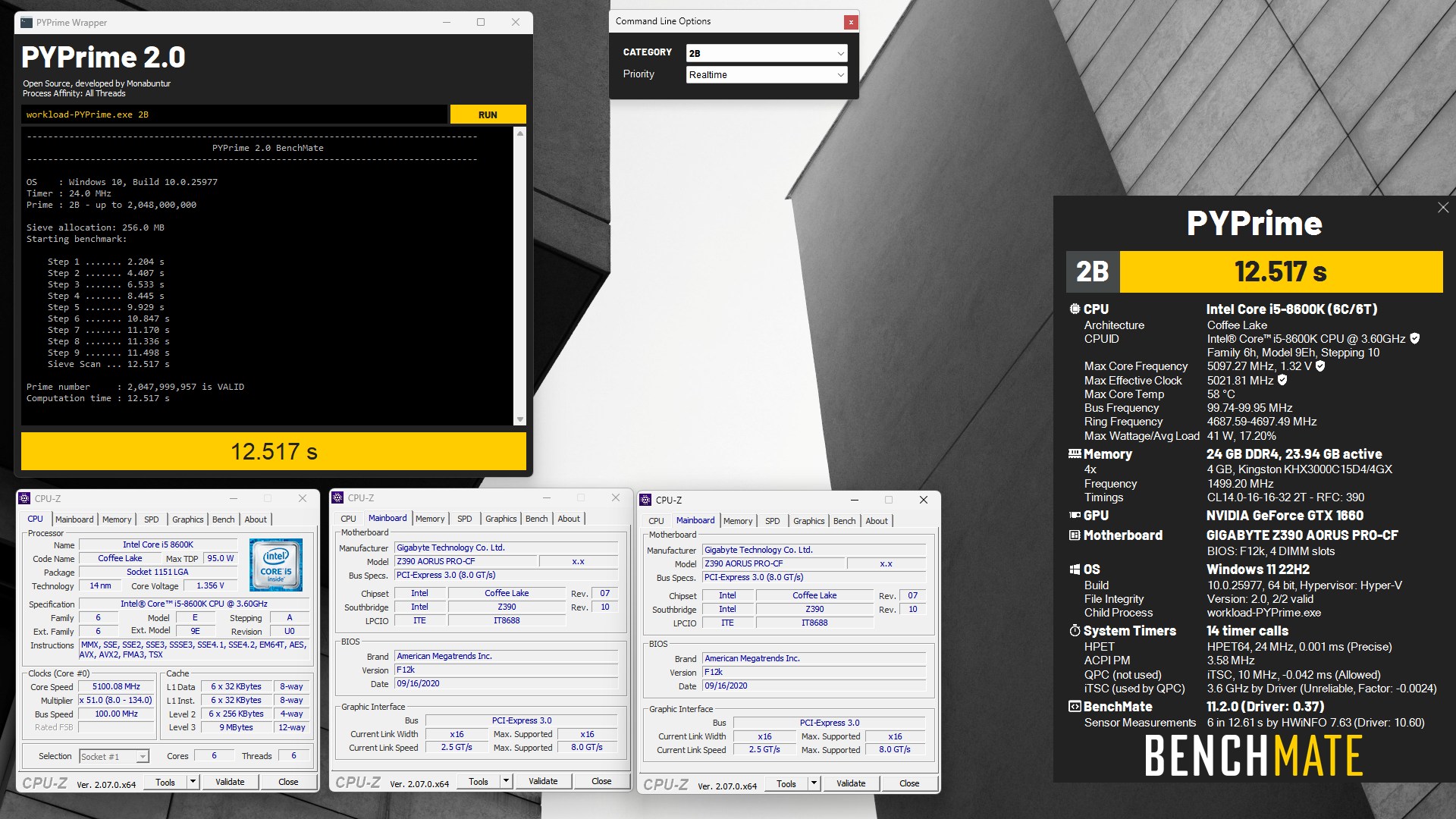The width and height of the screenshot is (1456, 819).
Task: Open the CATEGORY dropdown showing 2B
Action: [x=766, y=53]
